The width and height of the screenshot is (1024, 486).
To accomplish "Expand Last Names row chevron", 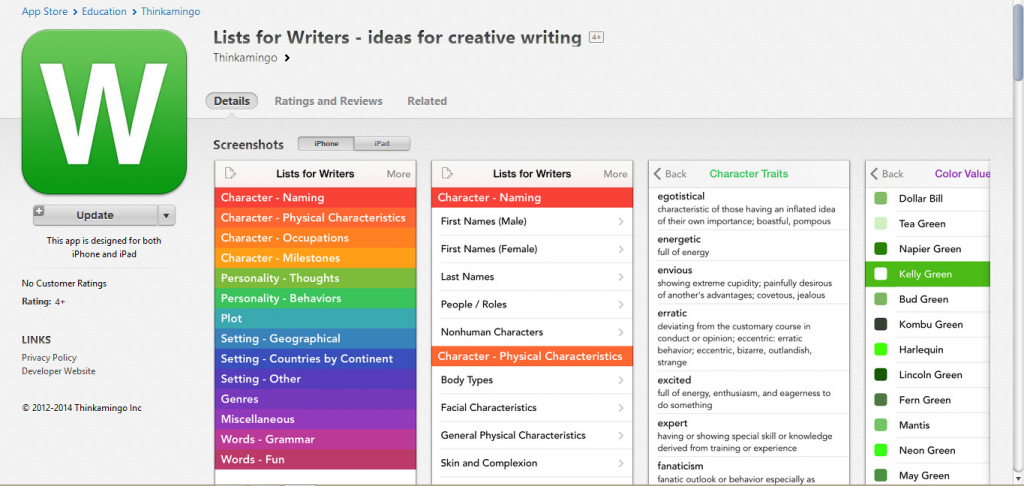I will click(620, 277).
